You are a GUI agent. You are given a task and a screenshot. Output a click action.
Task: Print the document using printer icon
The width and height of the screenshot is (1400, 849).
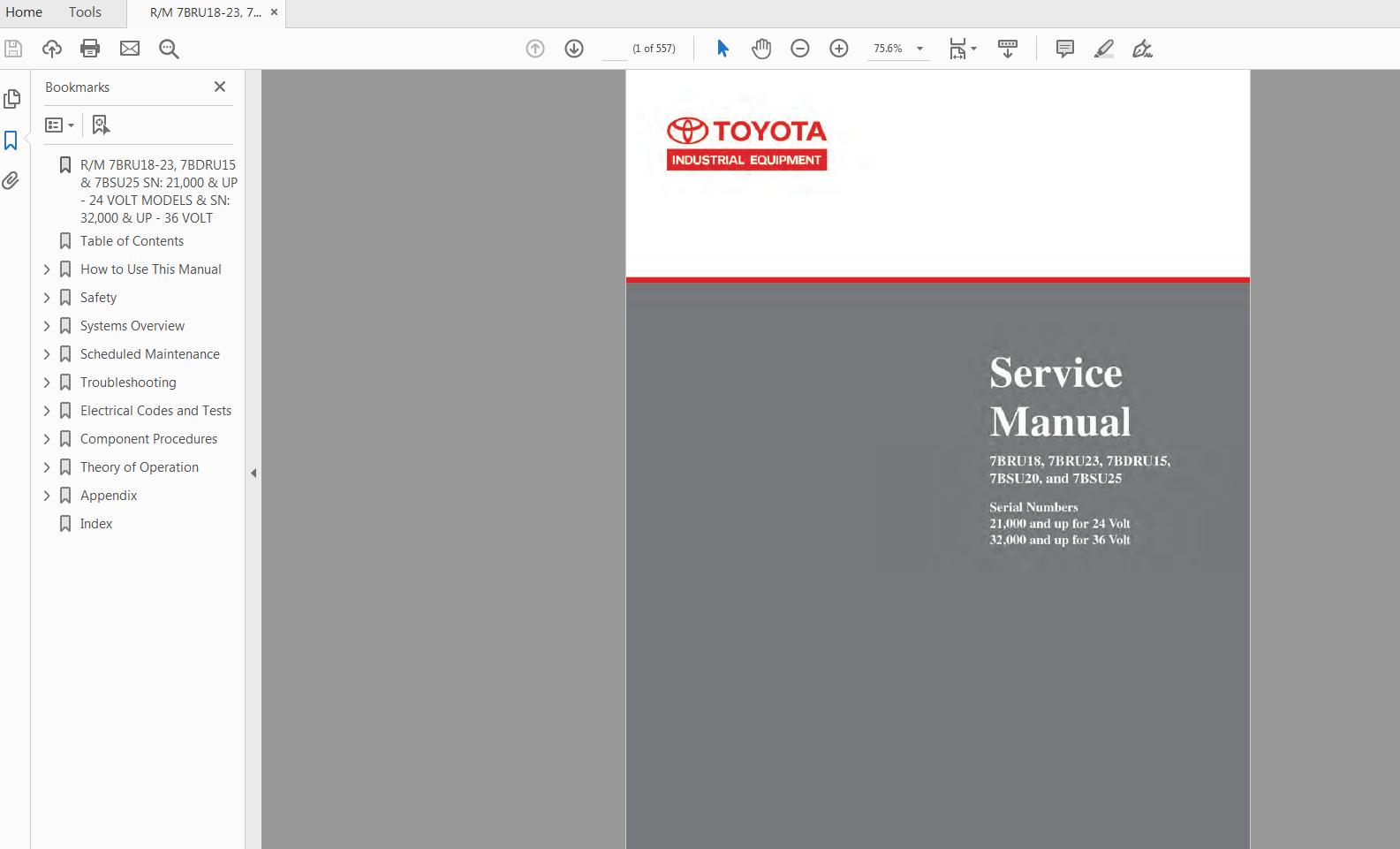[90, 49]
